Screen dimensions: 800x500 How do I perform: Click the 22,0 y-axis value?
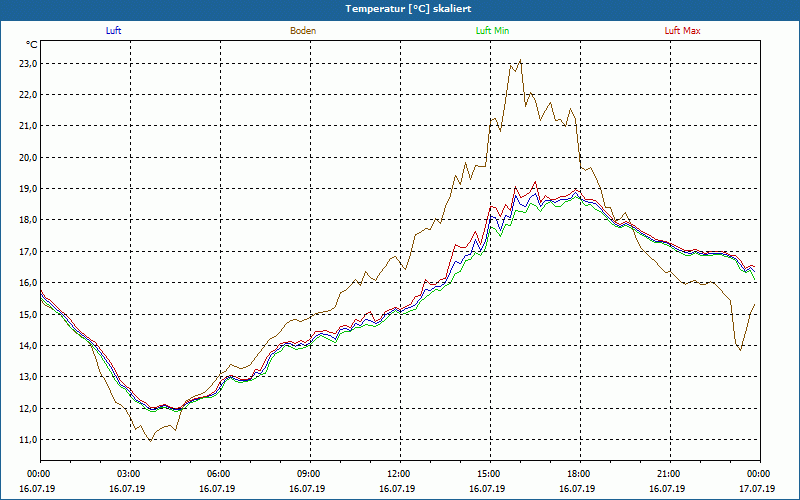pyautogui.click(x=28, y=95)
